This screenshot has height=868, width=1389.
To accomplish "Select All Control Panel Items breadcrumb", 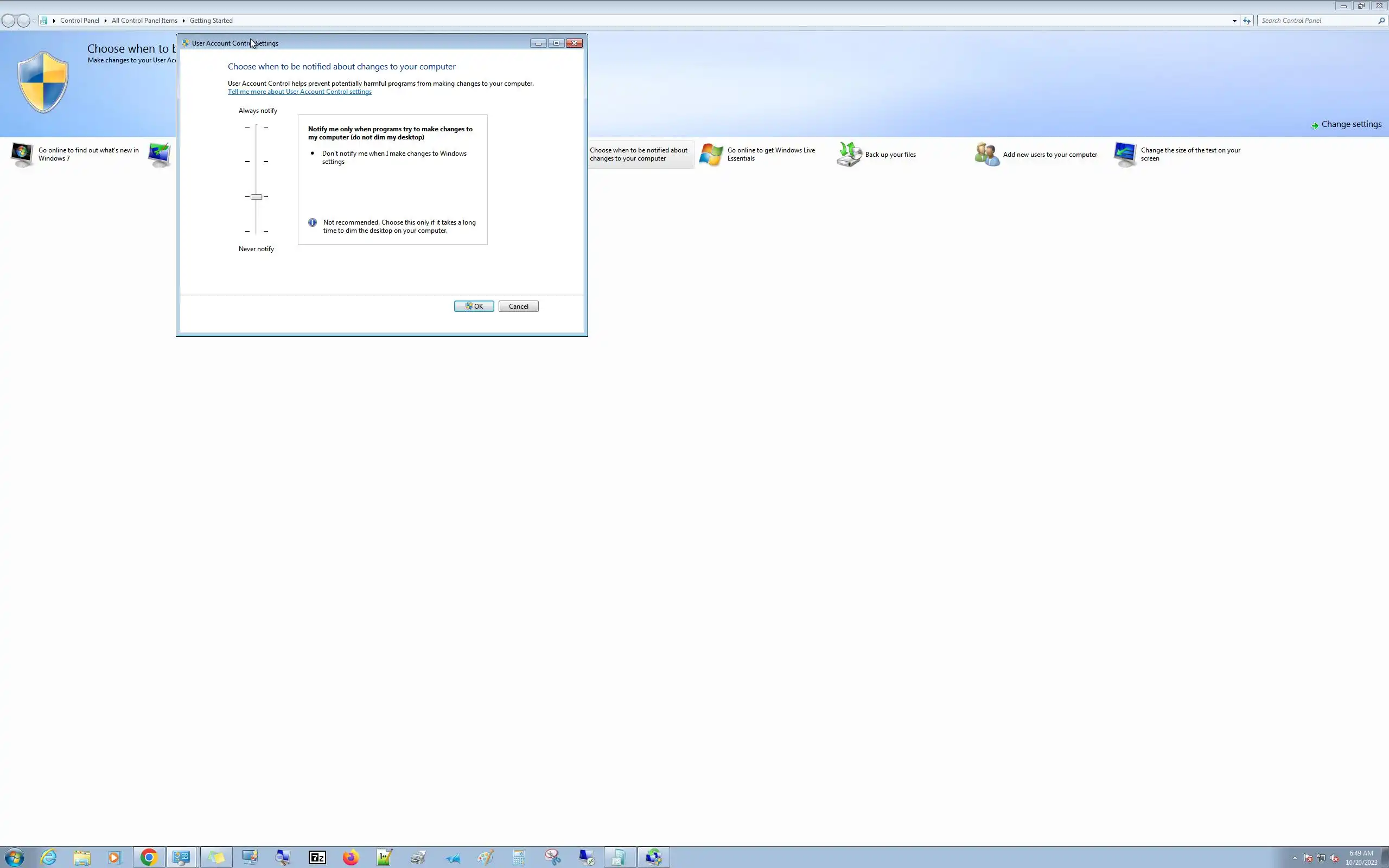I will click(x=144, y=21).
